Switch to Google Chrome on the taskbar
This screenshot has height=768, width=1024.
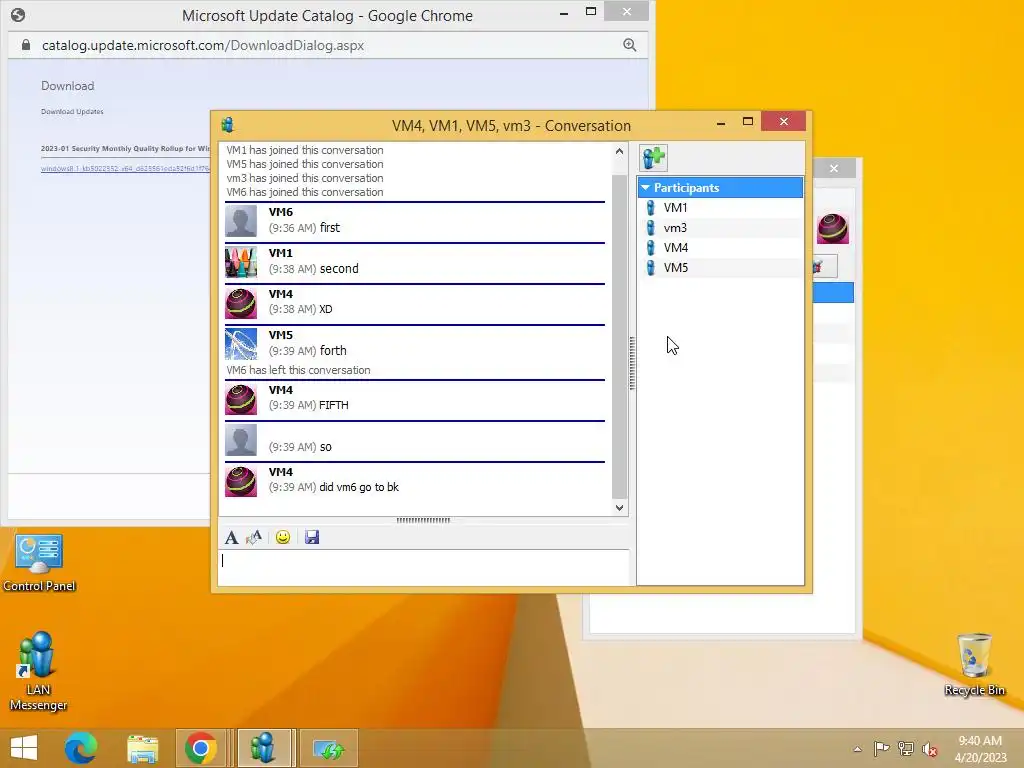coord(200,748)
